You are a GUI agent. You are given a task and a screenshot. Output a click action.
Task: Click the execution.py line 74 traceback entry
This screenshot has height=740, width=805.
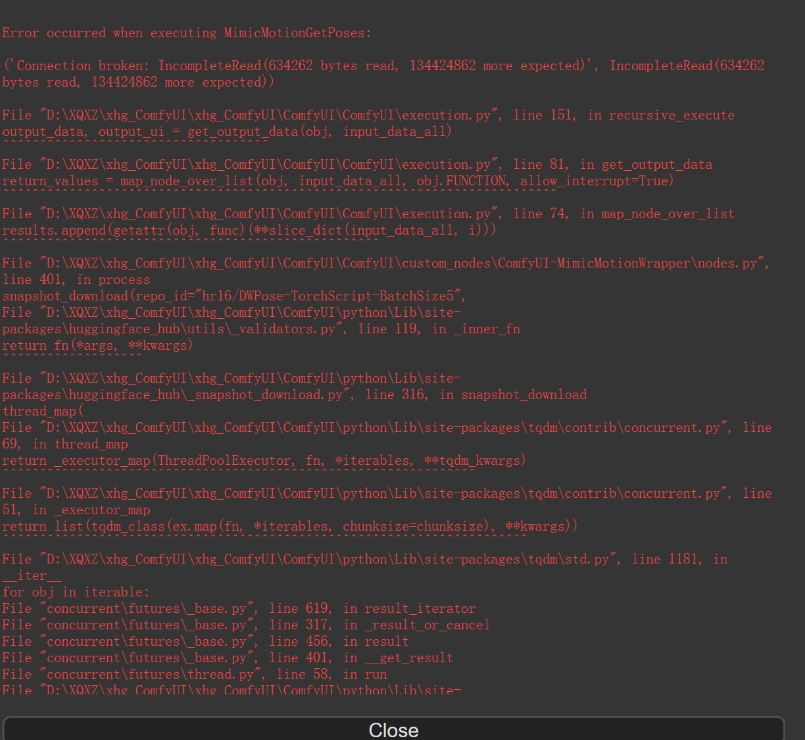[368, 213]
